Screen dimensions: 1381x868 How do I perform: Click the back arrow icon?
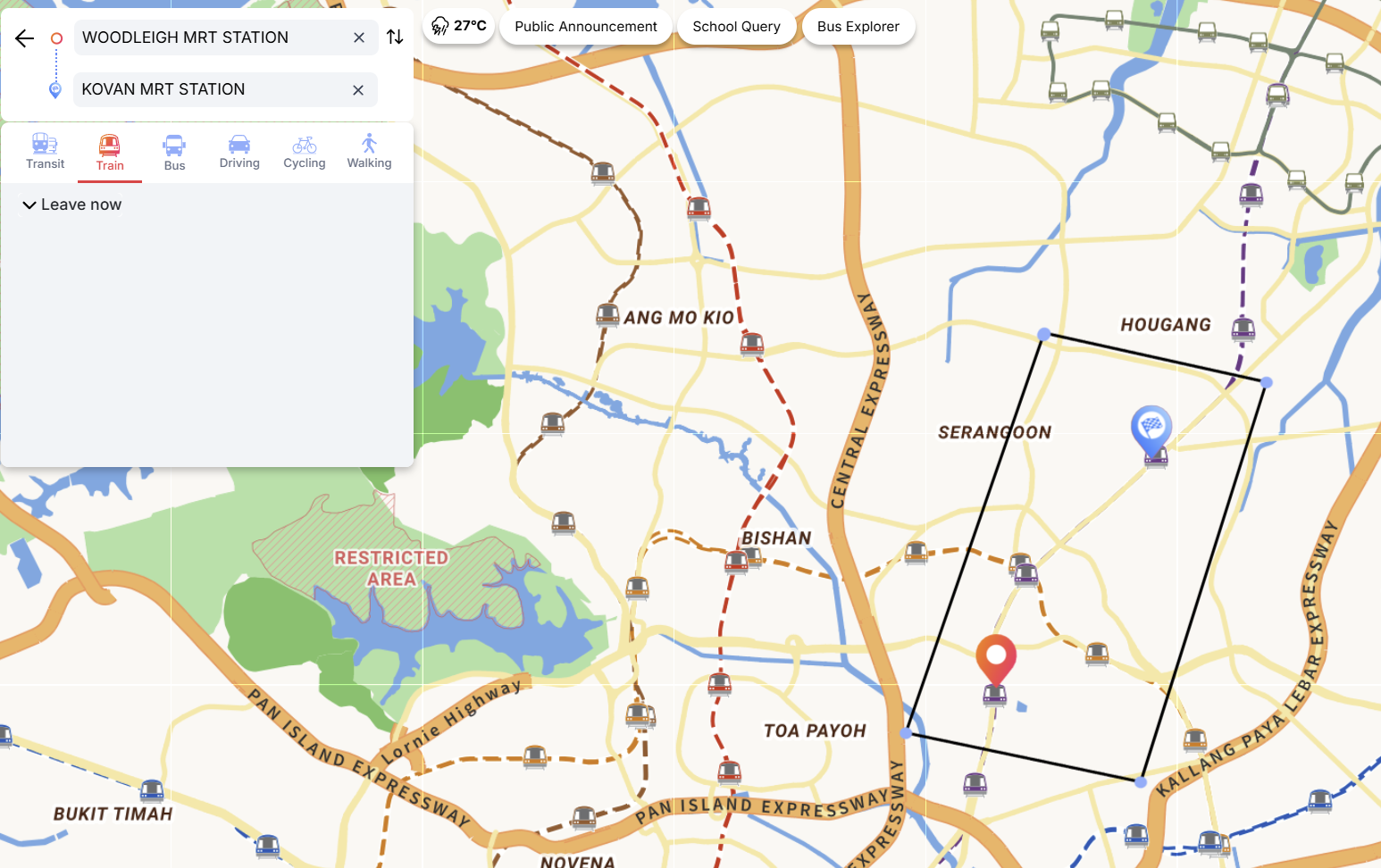24,38
